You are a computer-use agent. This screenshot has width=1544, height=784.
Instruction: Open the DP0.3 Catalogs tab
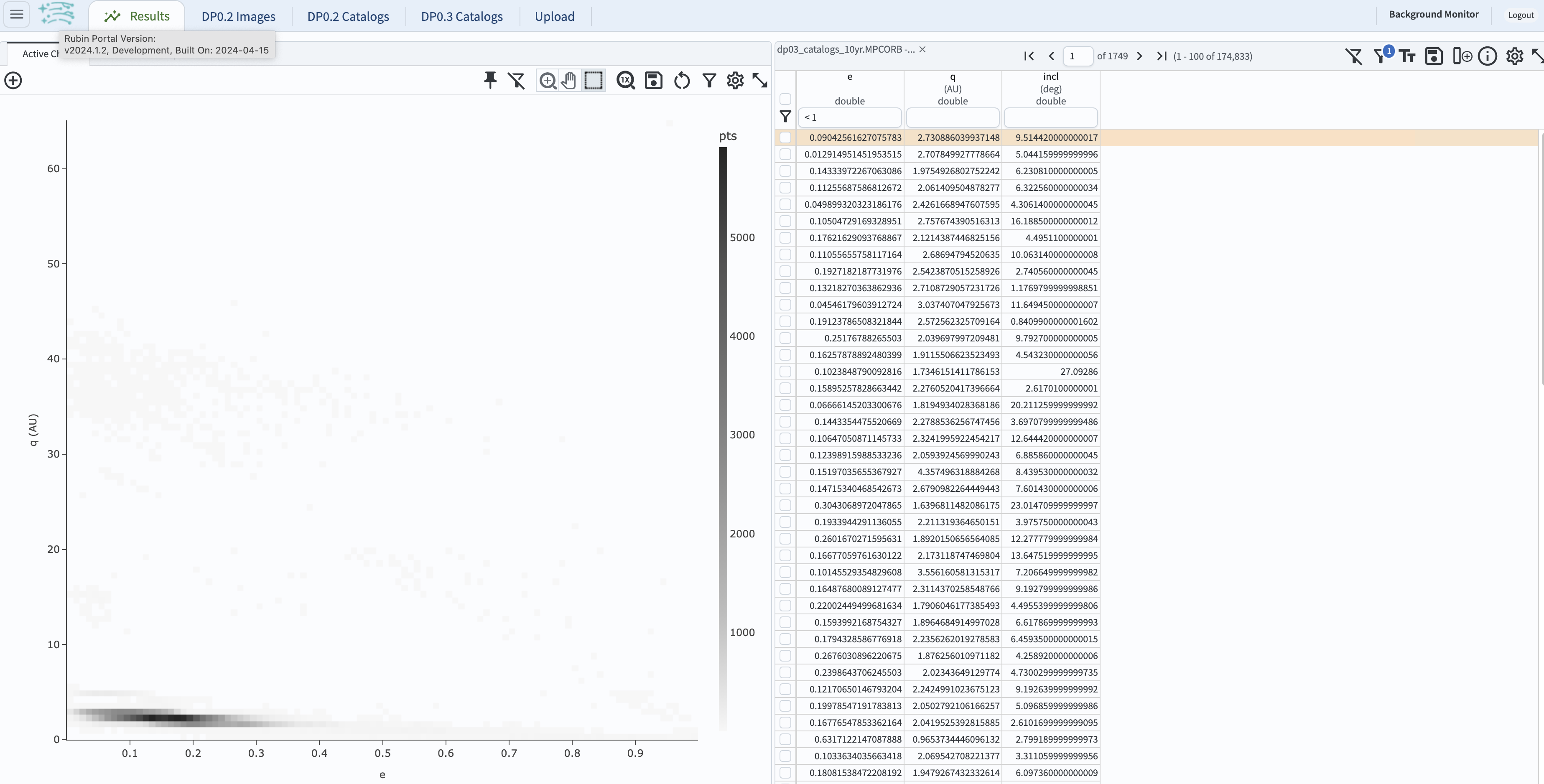(461, 16)
